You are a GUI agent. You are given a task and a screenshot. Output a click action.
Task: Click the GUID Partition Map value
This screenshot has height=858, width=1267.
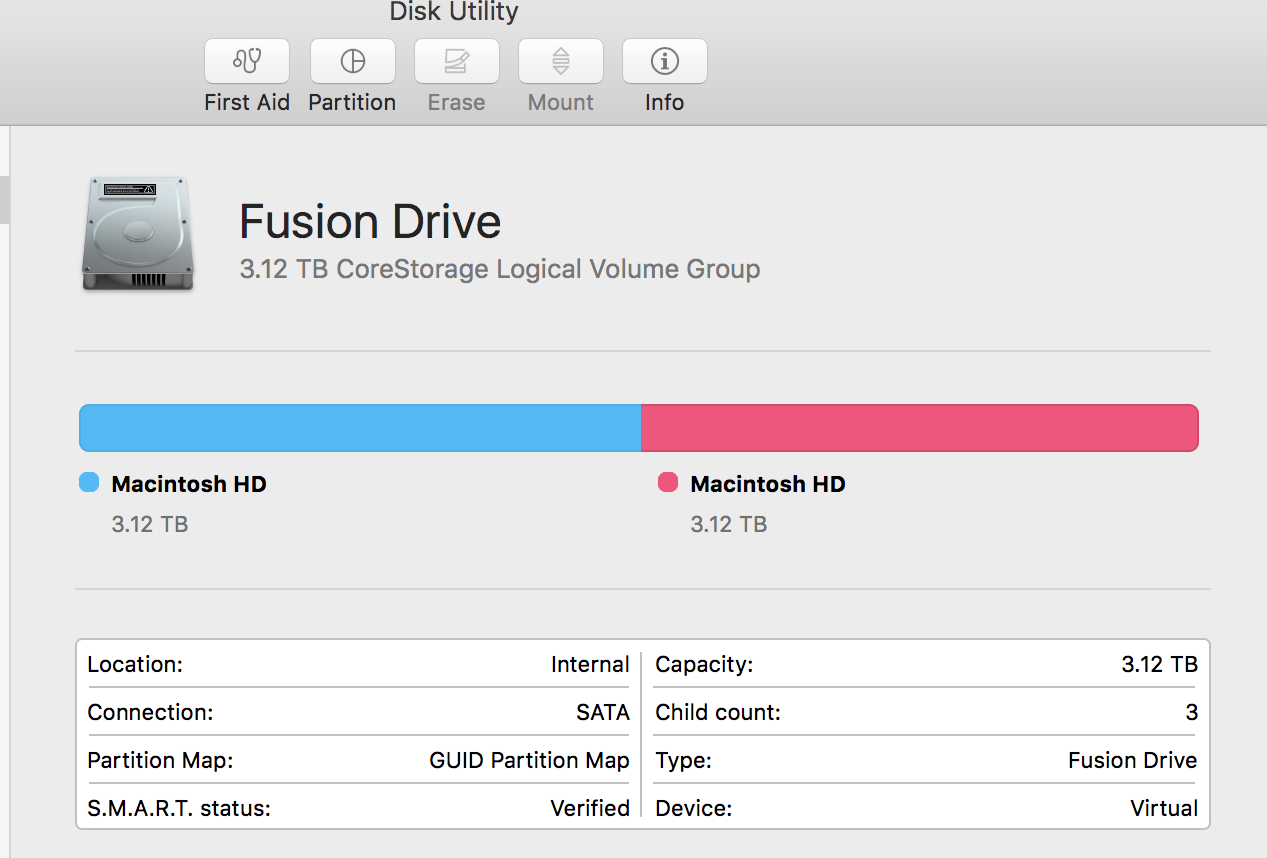pyautogui.click(x=529, y=760)
